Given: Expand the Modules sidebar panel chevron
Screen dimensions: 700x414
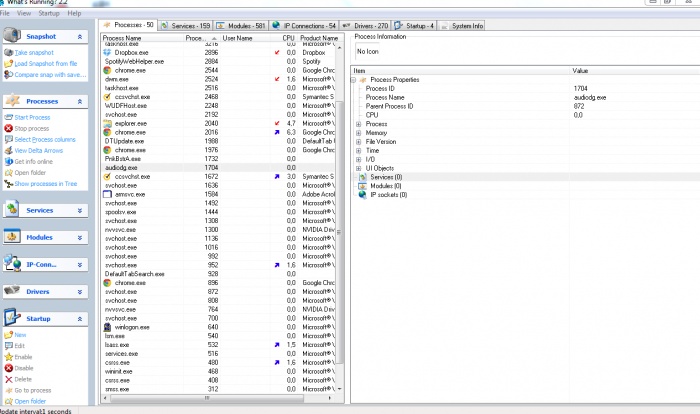Looking at the screenshot, I should coord(80,238).
